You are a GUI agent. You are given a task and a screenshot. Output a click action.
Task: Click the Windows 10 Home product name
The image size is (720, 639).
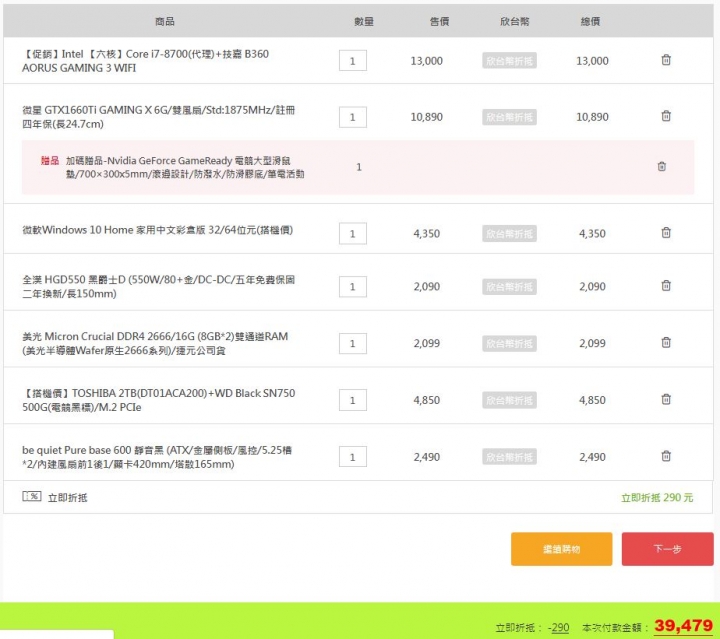[x=157, y=230]
